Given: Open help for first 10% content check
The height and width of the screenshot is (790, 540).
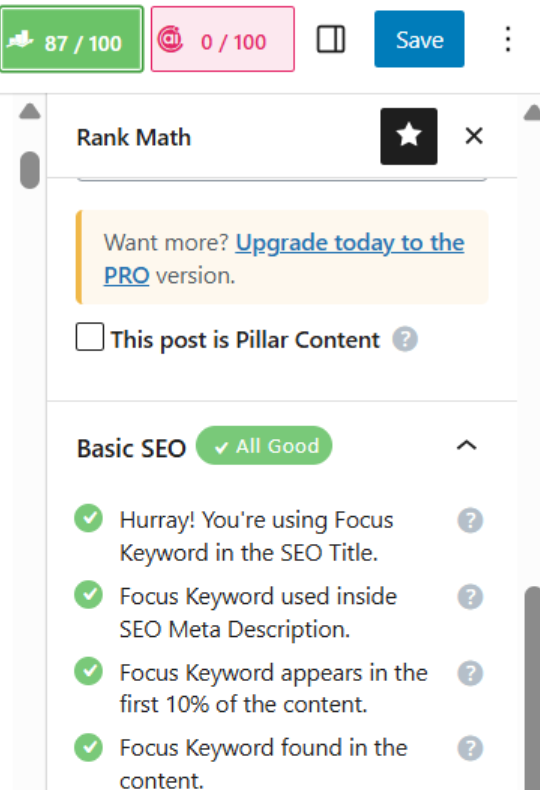Looking at the screenshot, I should 470,673.
